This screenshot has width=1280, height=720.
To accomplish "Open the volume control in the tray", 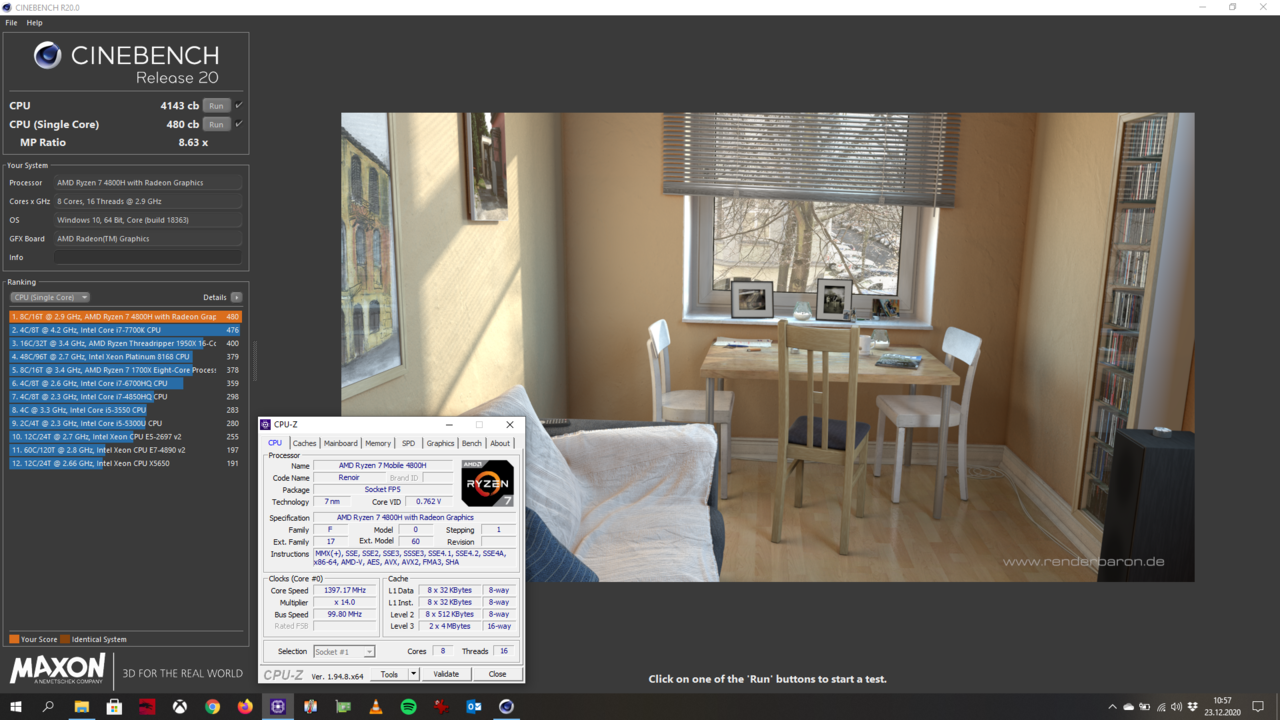I will [x=1176, y=707].
